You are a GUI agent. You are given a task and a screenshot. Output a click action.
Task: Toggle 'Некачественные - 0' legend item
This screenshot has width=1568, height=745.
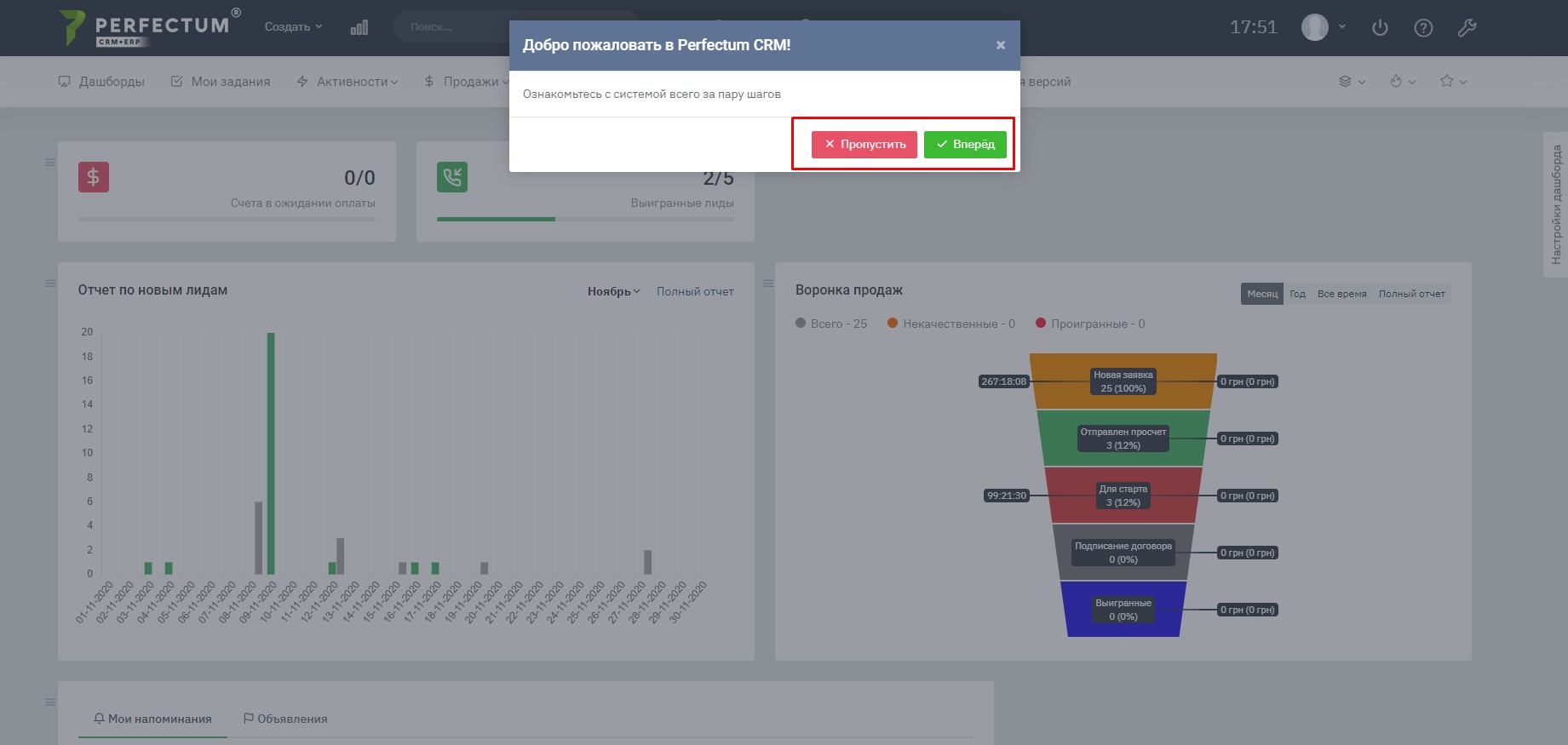click(951, 324)
